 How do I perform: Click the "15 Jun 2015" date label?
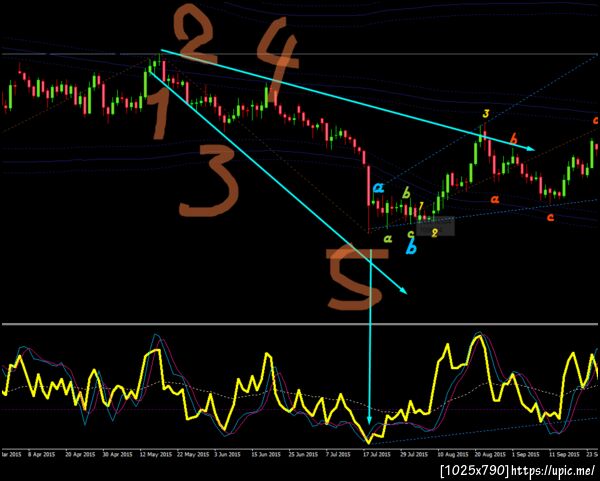click(x=266, y=455)
